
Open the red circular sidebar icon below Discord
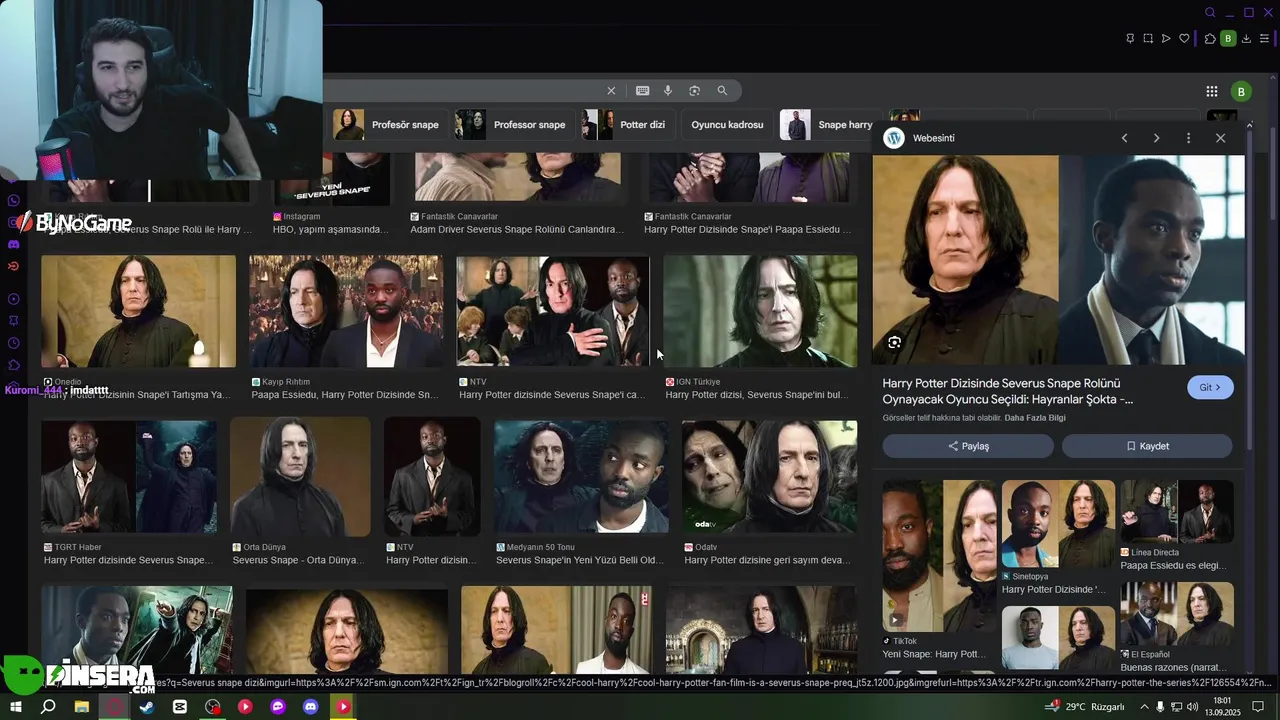pyautogui.click(x=14, y=266)
